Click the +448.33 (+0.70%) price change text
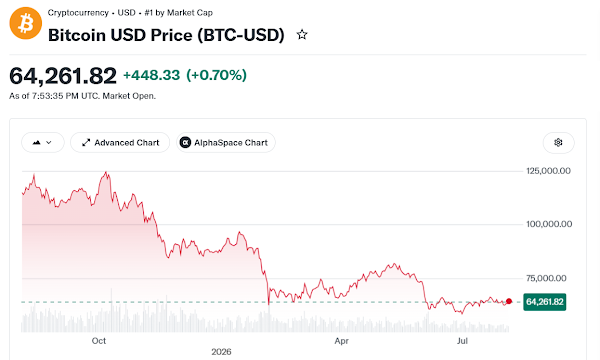The height and width of the screenshot is (360, 600). [185, 75]
